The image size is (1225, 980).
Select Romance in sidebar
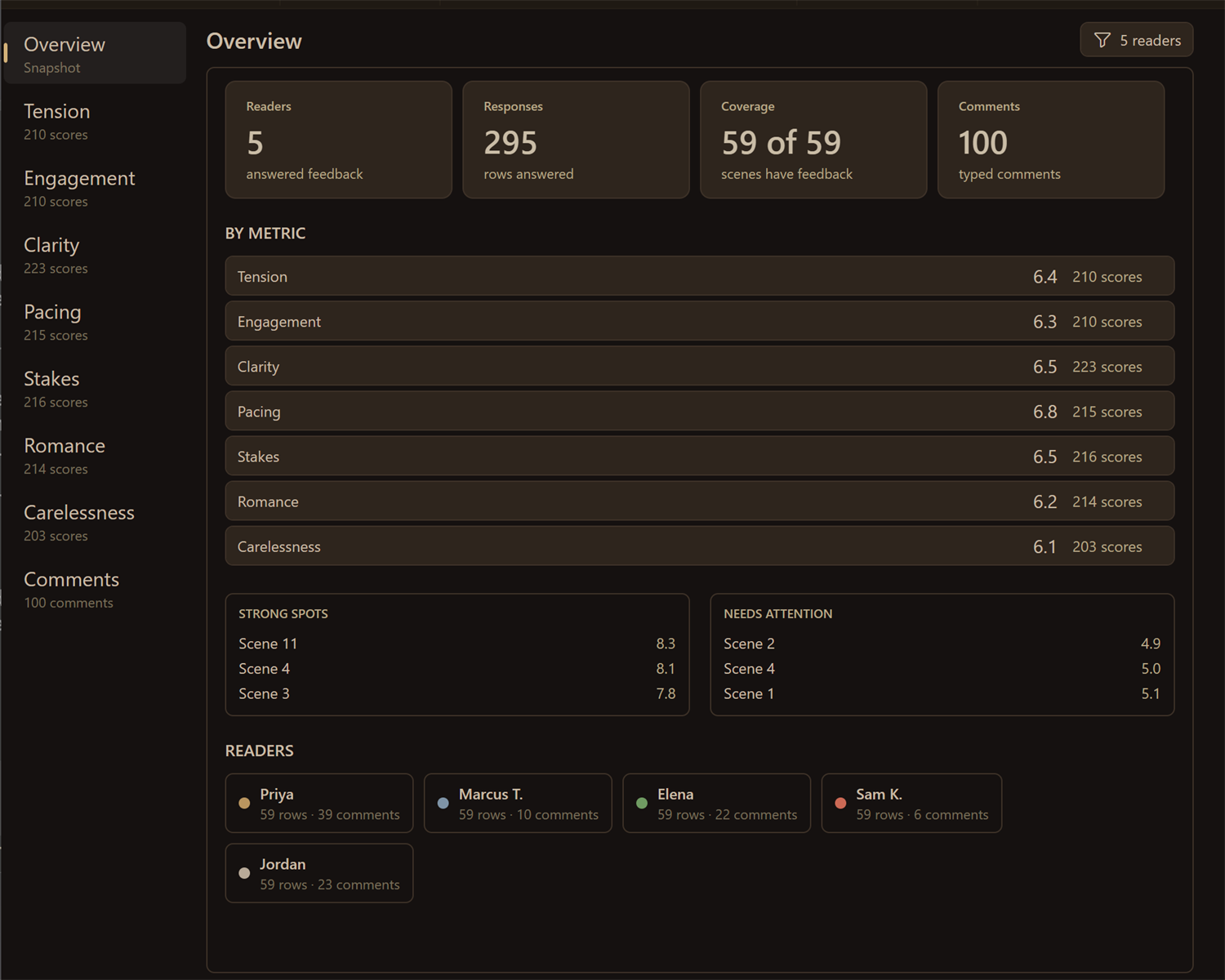(95, 456)
